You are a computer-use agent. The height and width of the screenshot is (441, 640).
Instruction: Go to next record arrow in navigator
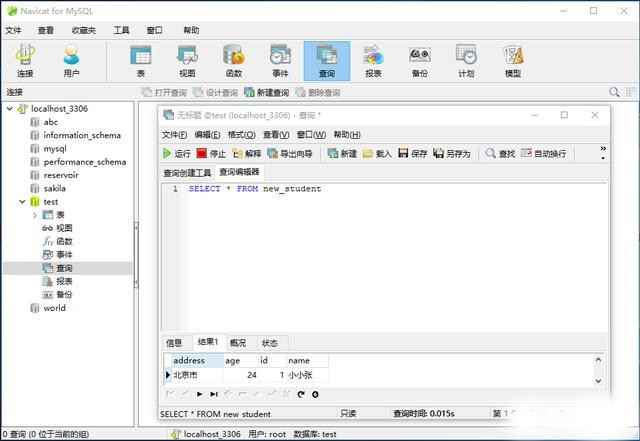pos(200,394)
